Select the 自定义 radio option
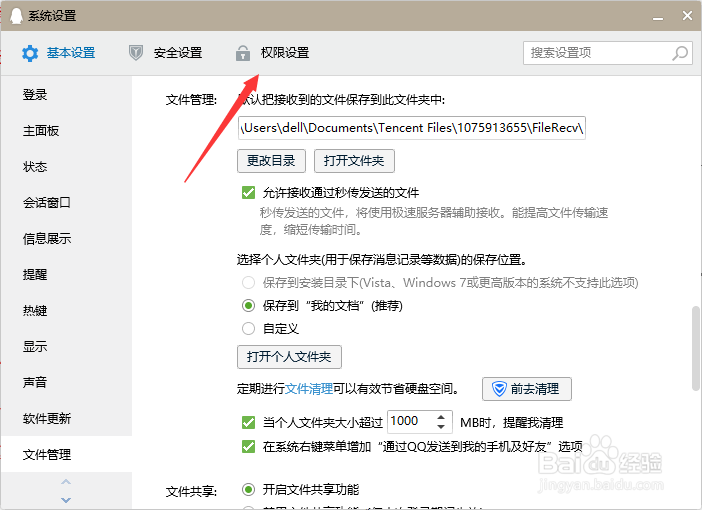Image resolution: width=702 pixels, height=510 pixels. point(248,329)
